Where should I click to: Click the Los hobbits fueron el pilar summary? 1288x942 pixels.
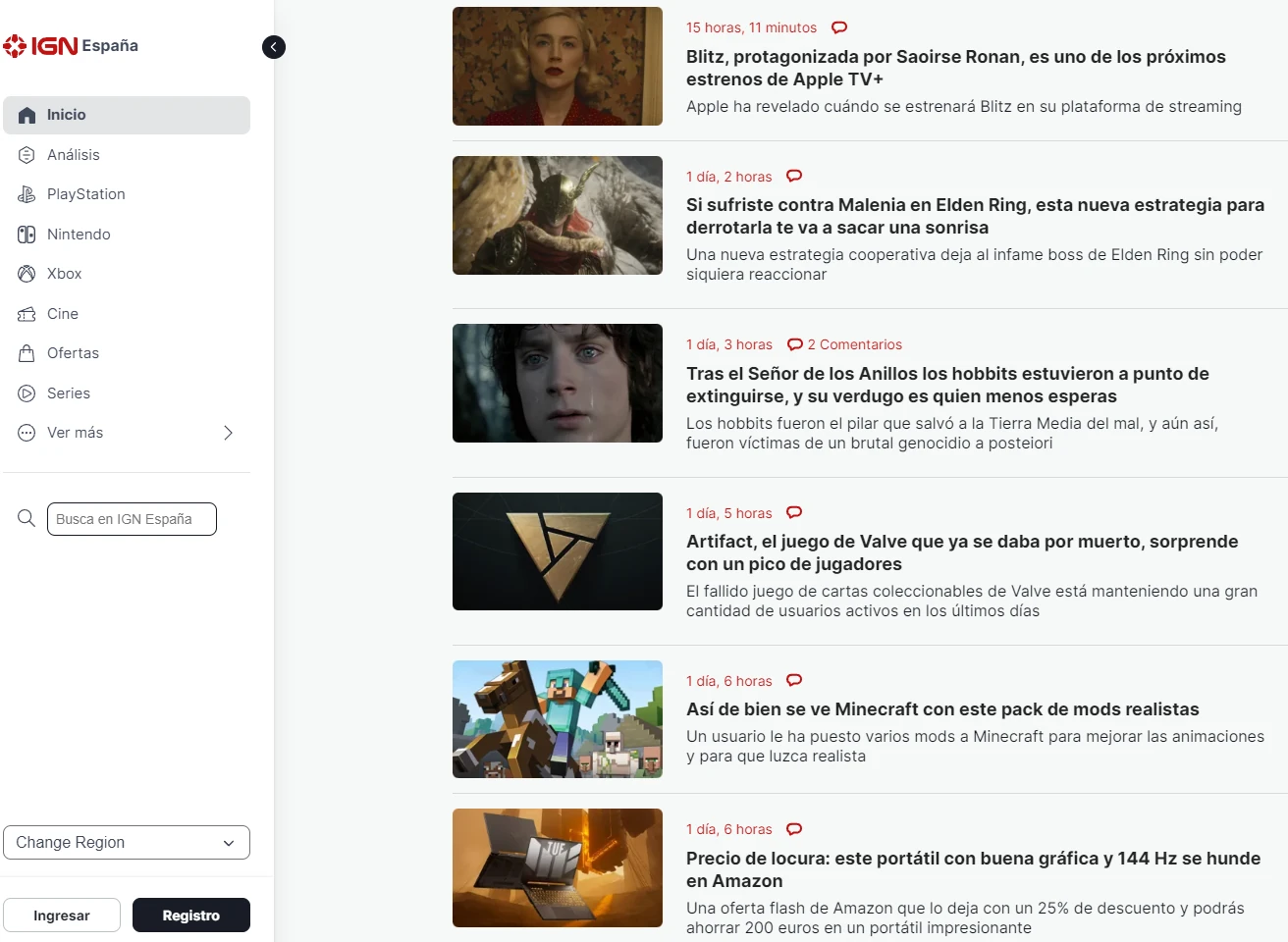coord(952,433)
